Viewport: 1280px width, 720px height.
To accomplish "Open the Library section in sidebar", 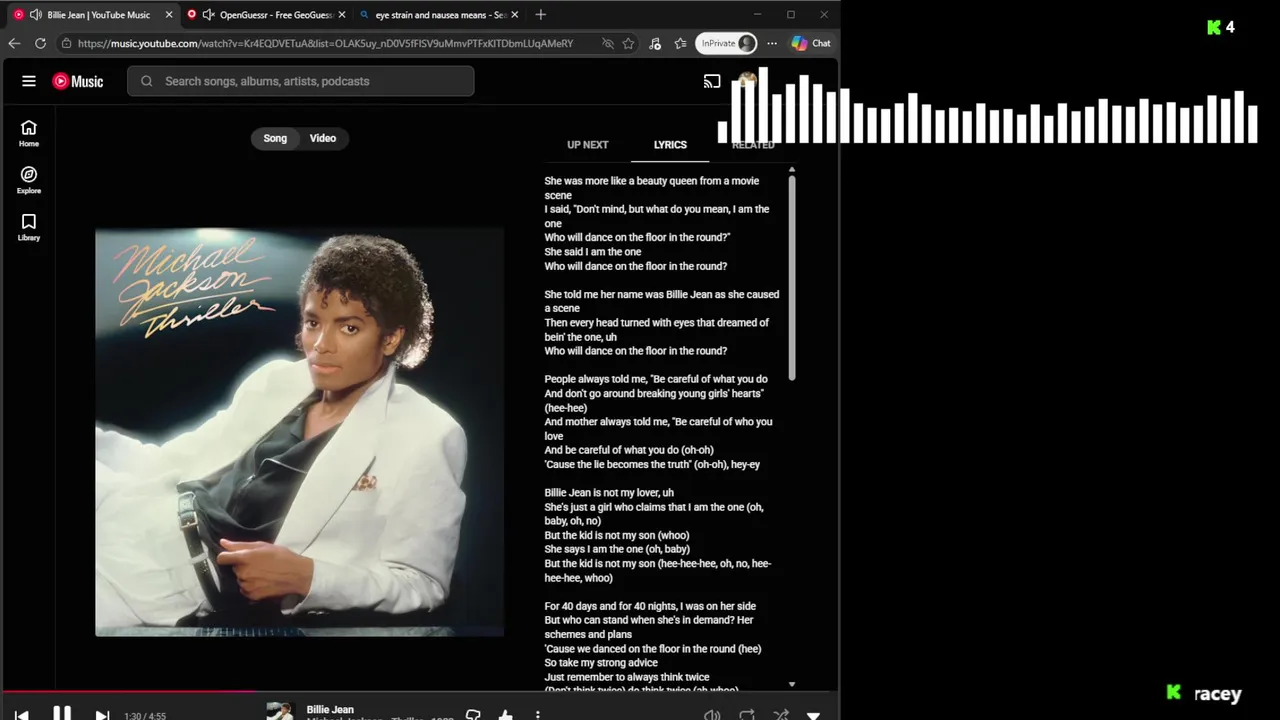I will [x=29, y=227].
